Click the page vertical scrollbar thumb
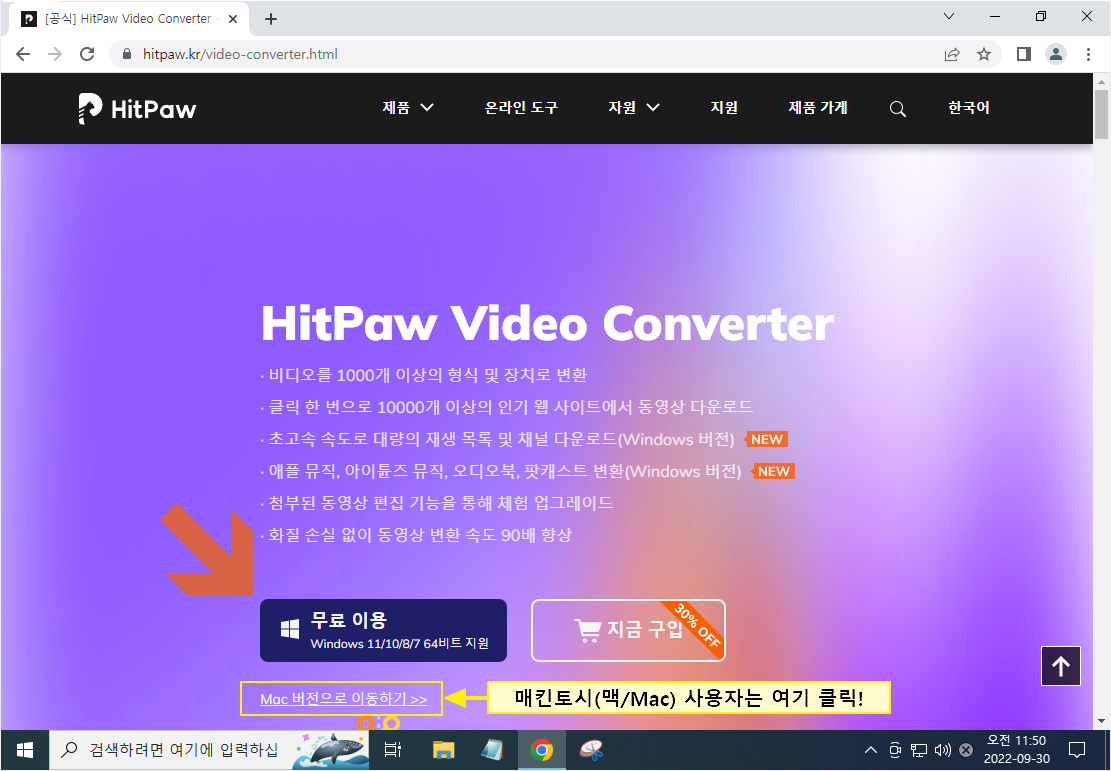The height and width of the screenshot is (771, 1111). pyautogui.click(x=1100, y=113)
